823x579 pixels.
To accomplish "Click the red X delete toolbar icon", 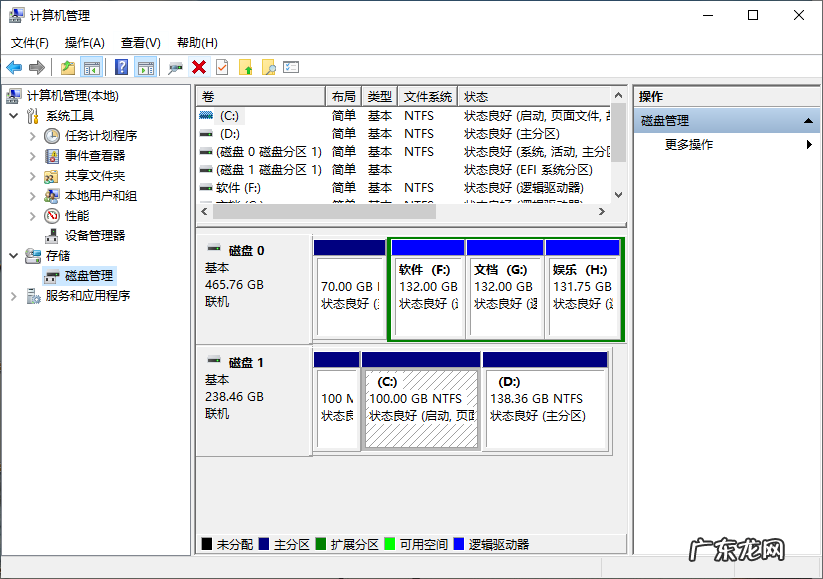I will click(x=198, y=67).
